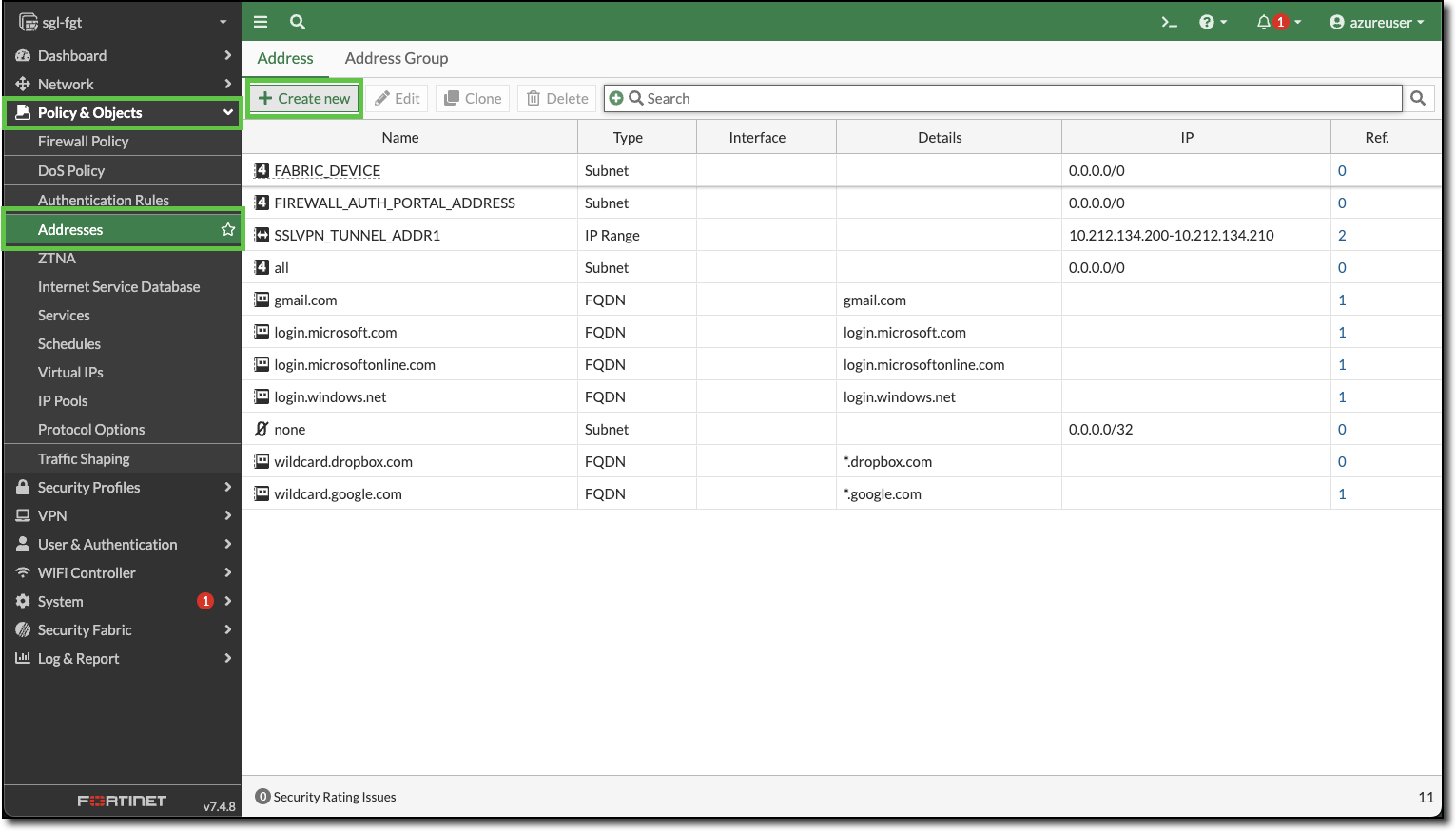The width and height of the screenshot is (1456, 831).
Task: Expand the Network sidebar section
Action: tap(67, 84)
